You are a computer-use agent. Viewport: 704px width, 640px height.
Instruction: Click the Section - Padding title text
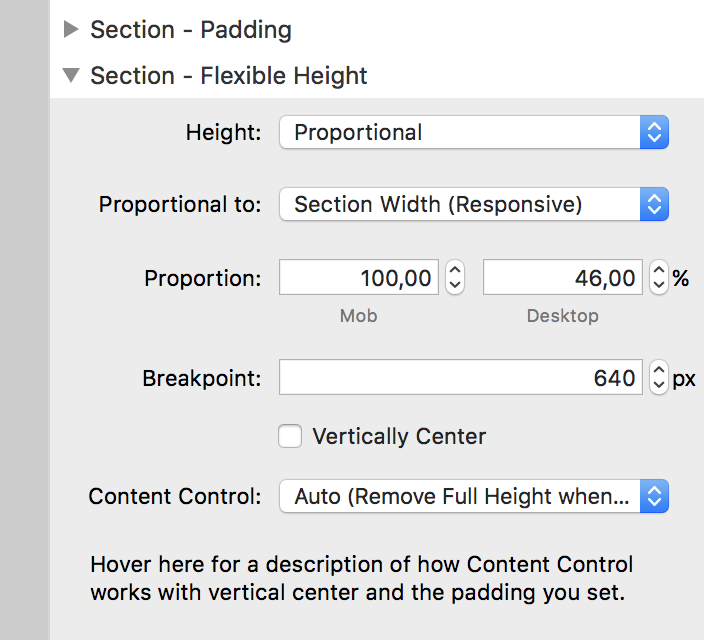(191, 30)
